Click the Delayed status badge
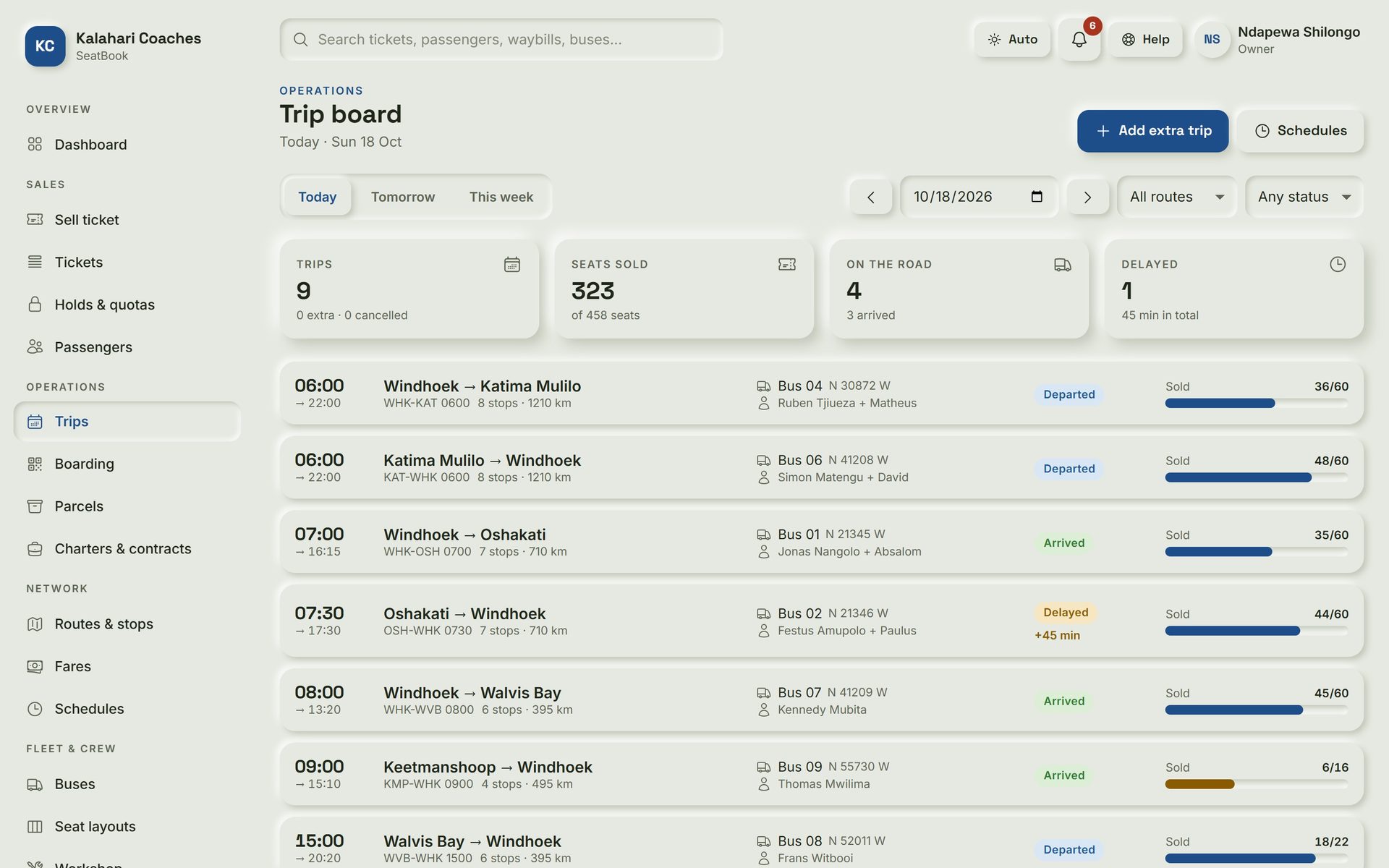This screenshot has width=1389, height=868. pyautogui.click(x=1066, y=613)
